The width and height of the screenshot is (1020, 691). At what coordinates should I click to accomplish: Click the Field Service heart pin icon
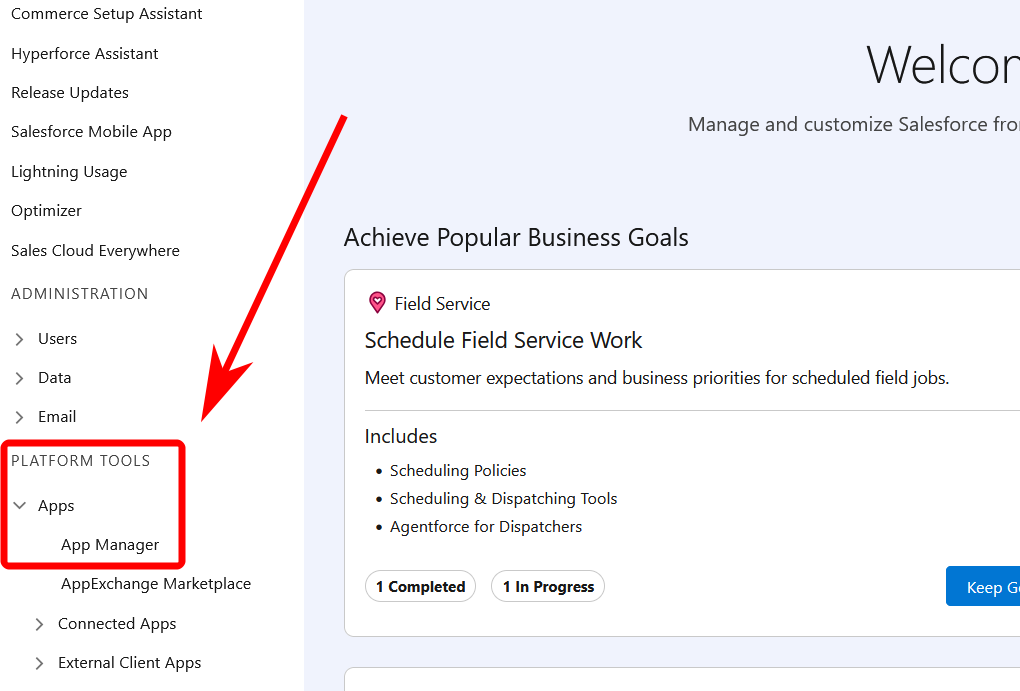tap(377, 303)
